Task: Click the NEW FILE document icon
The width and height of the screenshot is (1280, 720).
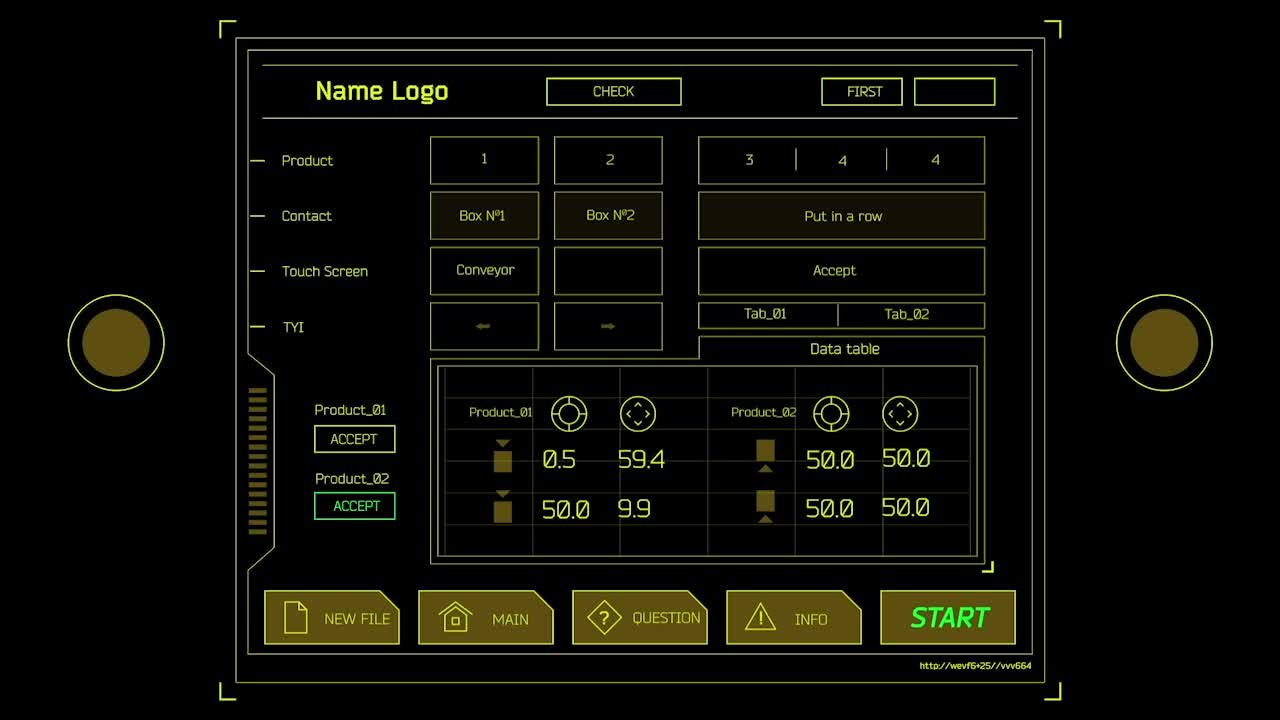Action: coord(296,617)
